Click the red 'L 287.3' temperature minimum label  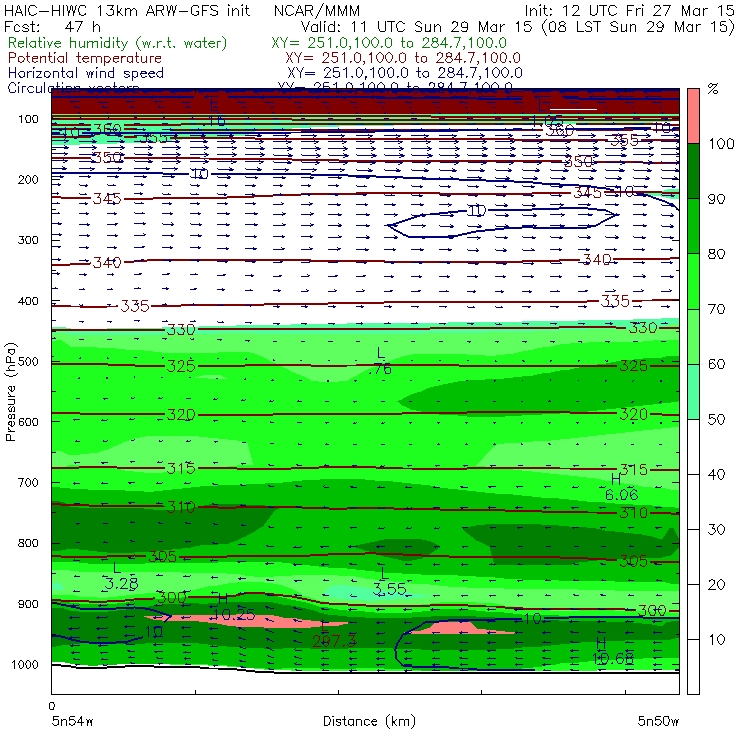tap(334, 634)
